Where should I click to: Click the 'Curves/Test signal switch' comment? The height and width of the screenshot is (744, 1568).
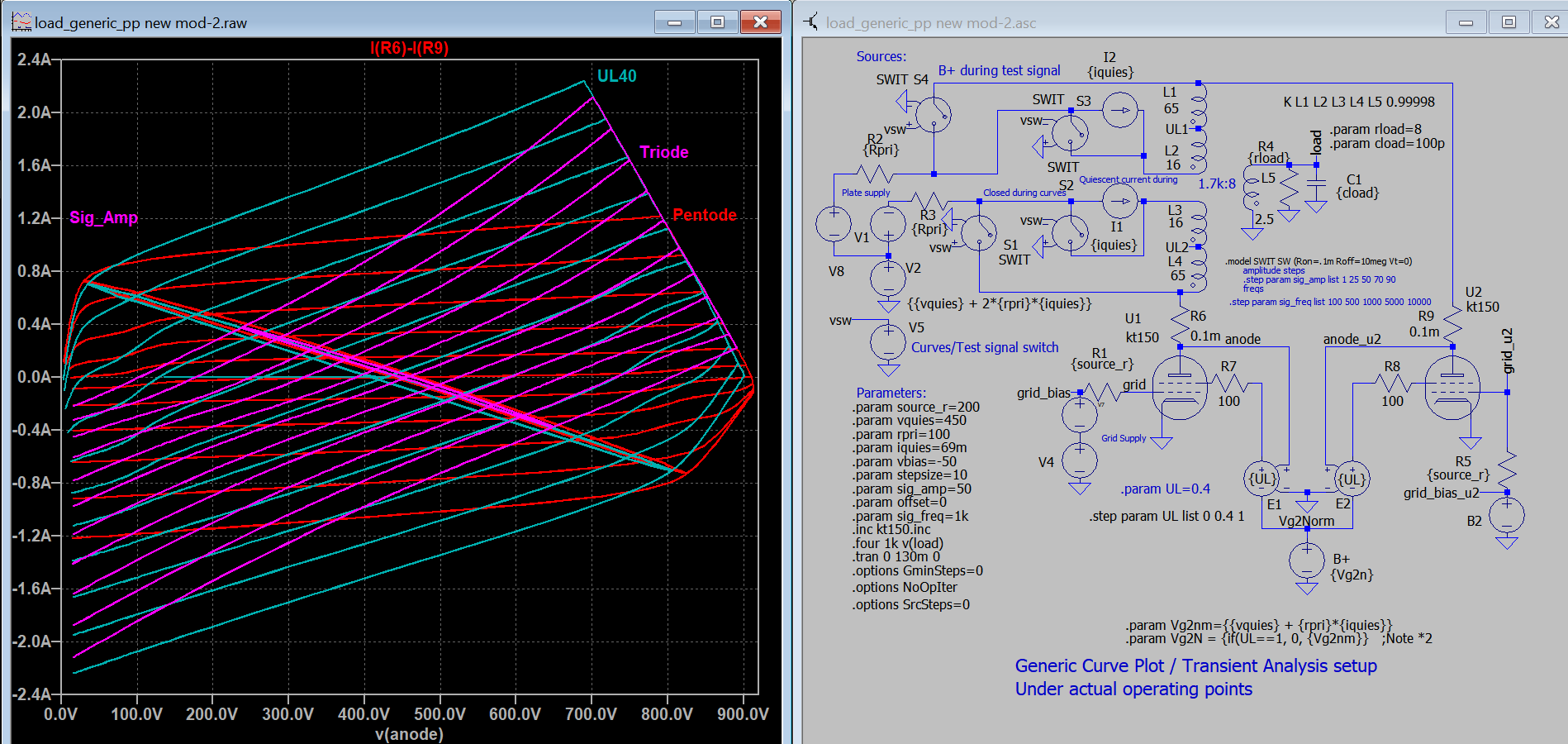pos(985,347)
